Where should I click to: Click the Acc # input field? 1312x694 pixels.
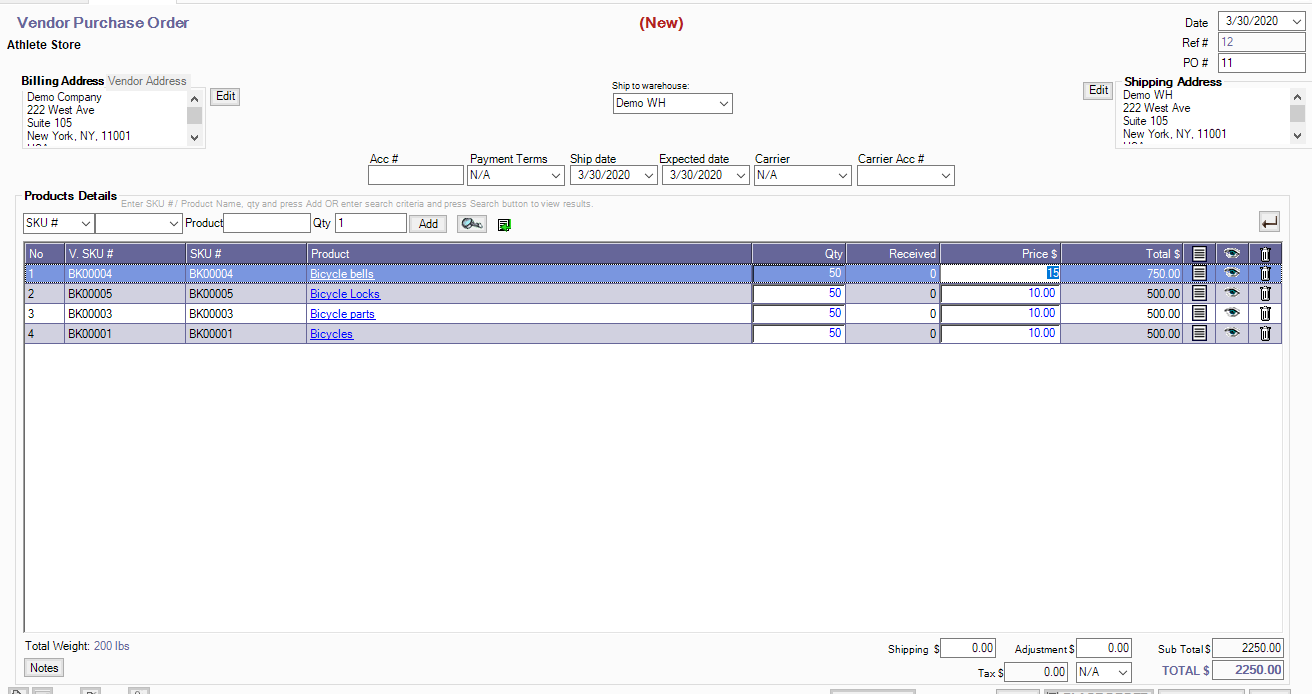pyautogui.click(x=415, y=176)
